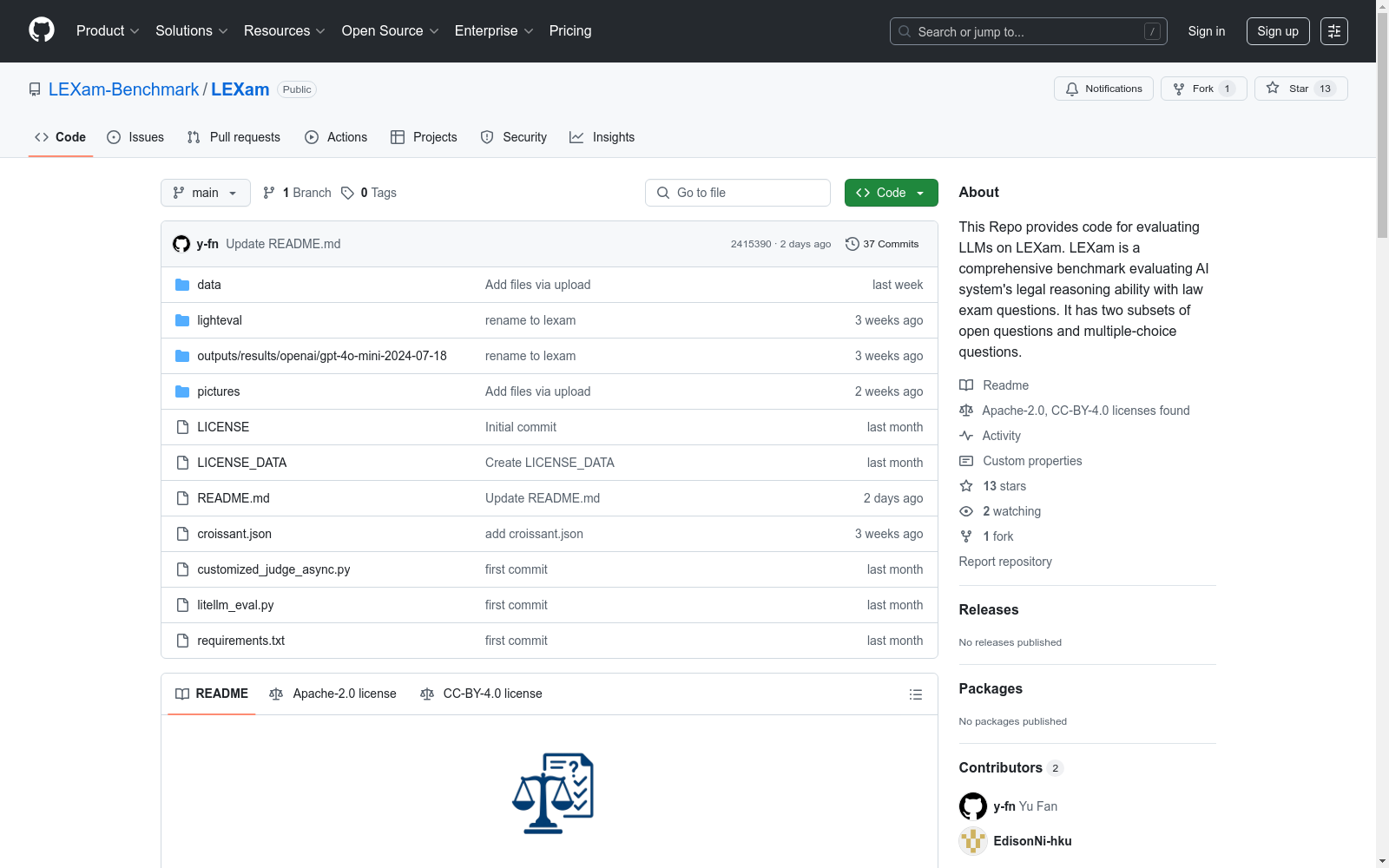Click the Search or jump to field
Screen dimensions: 1389x868
point(1029,31)
